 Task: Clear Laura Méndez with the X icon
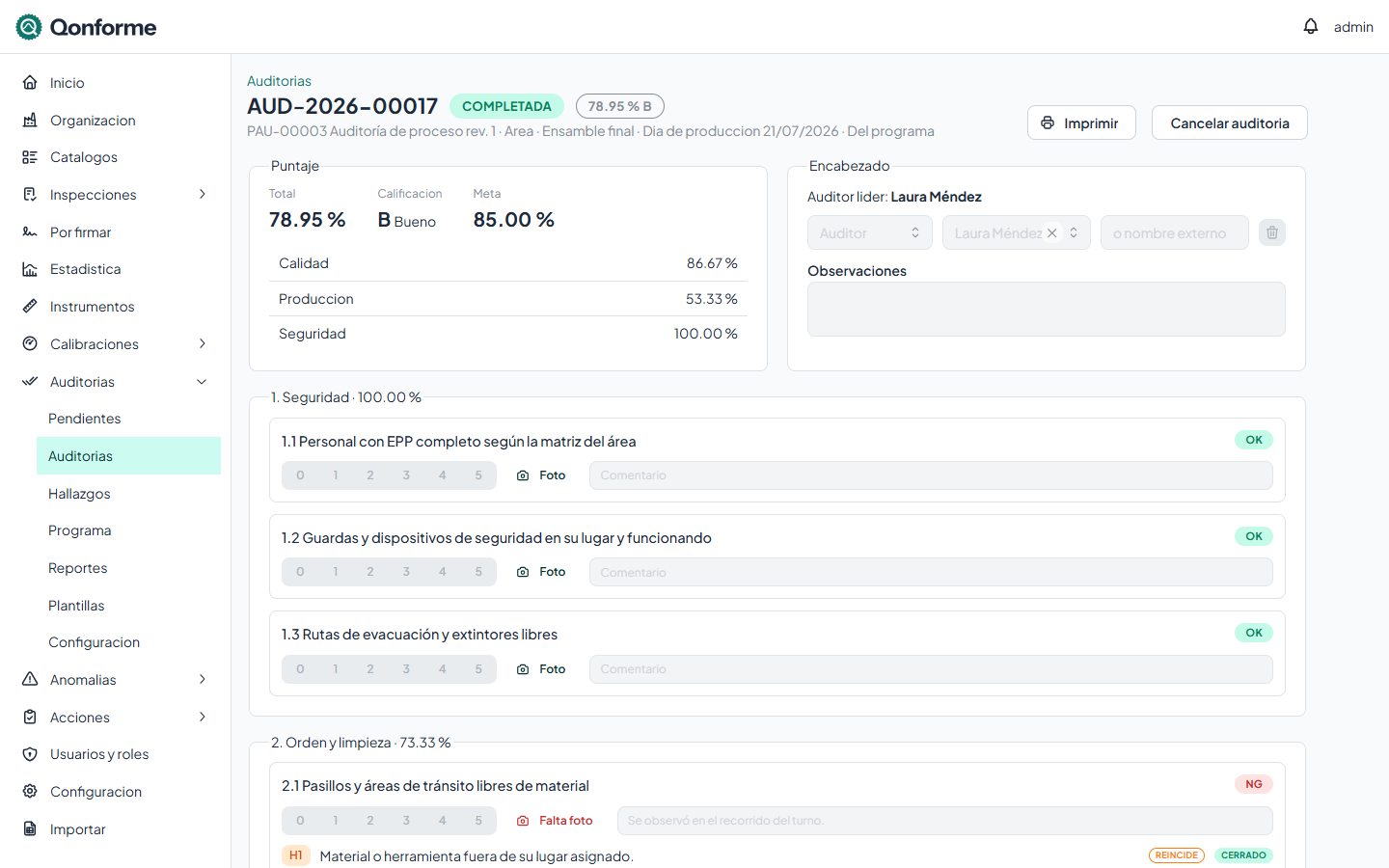(x=1052, y=233)
